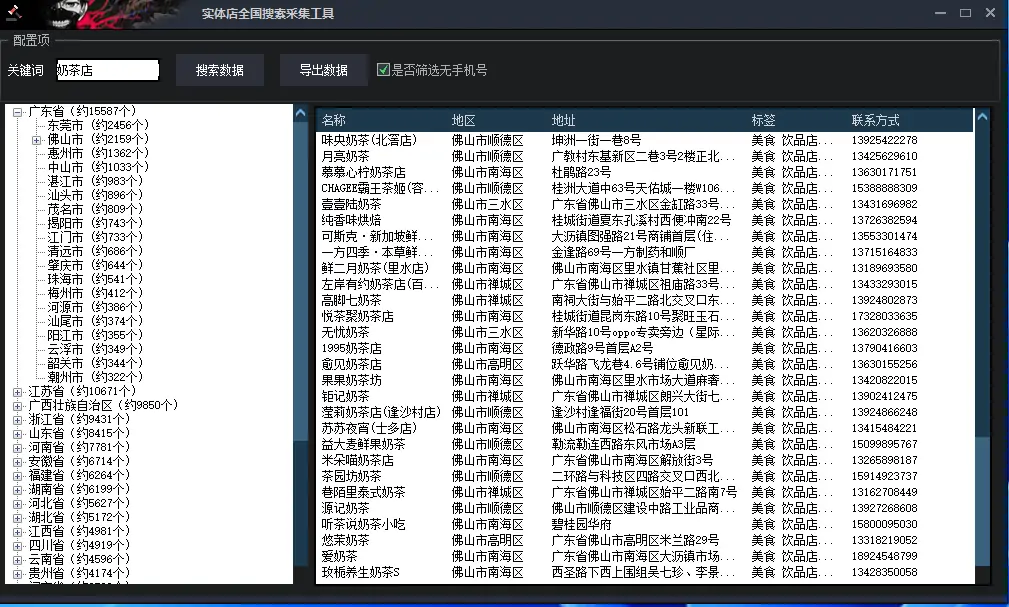Click the 搜索数据 button
The width and height of the screenshot is (1009, 607).
coord(219,70)
